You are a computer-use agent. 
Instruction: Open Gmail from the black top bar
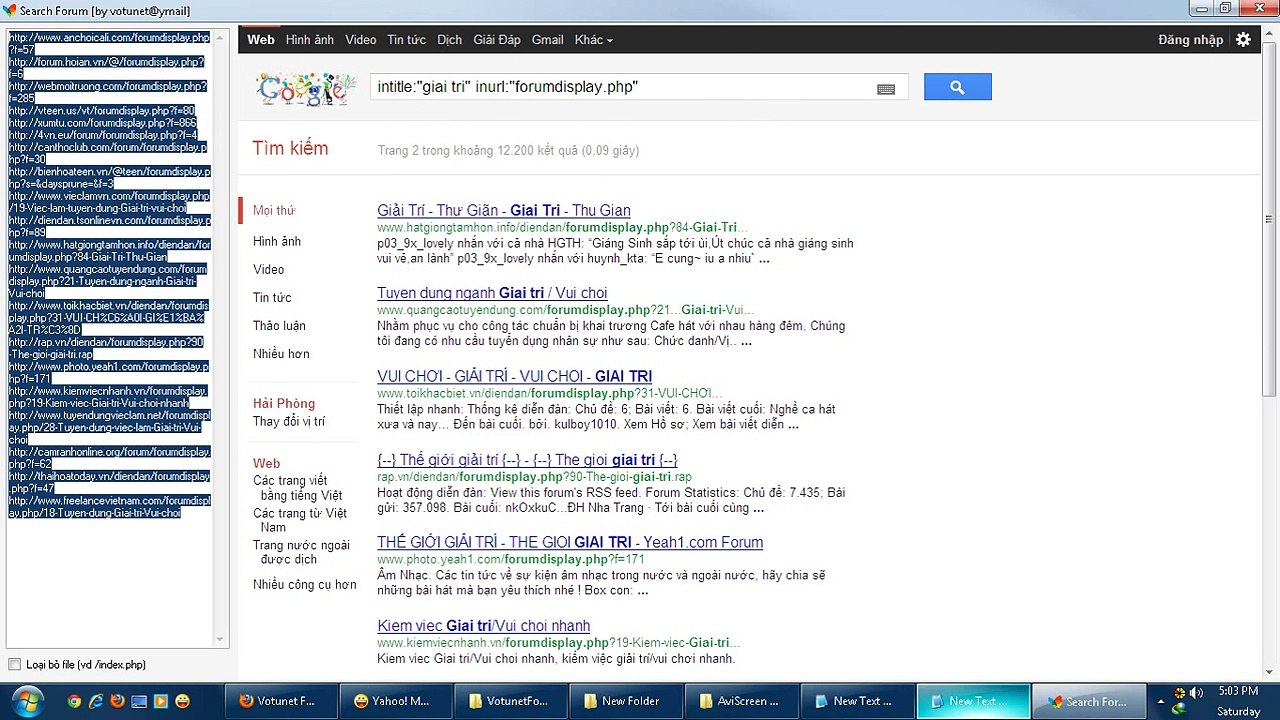tap(547, 40)
